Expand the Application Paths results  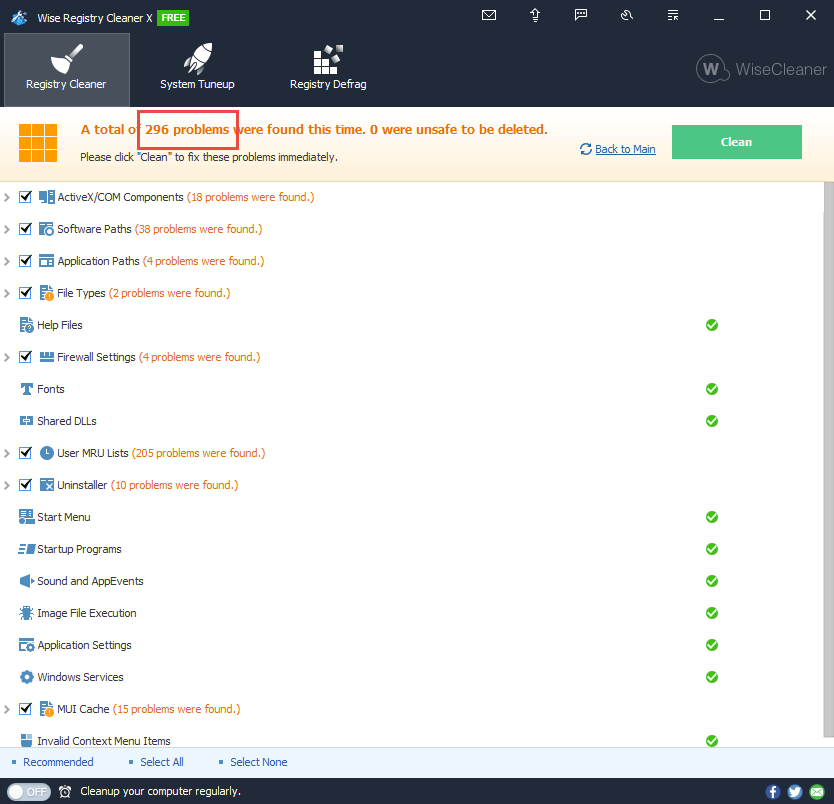click(7, 261)
